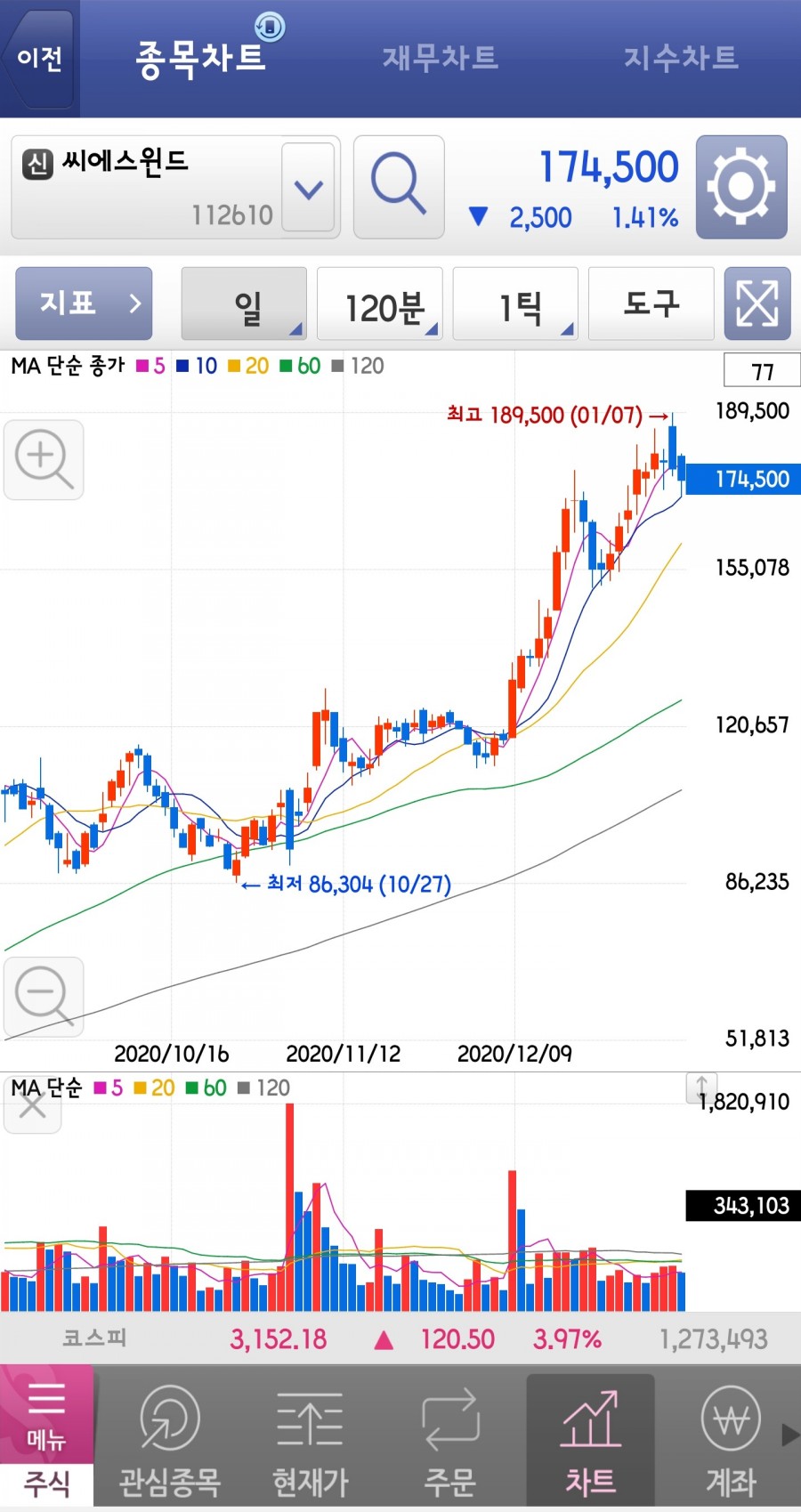Tap the KOSPI up triangle indicator
Viewport: 801px width, 1512px height.
click(x=384, y=1339)
